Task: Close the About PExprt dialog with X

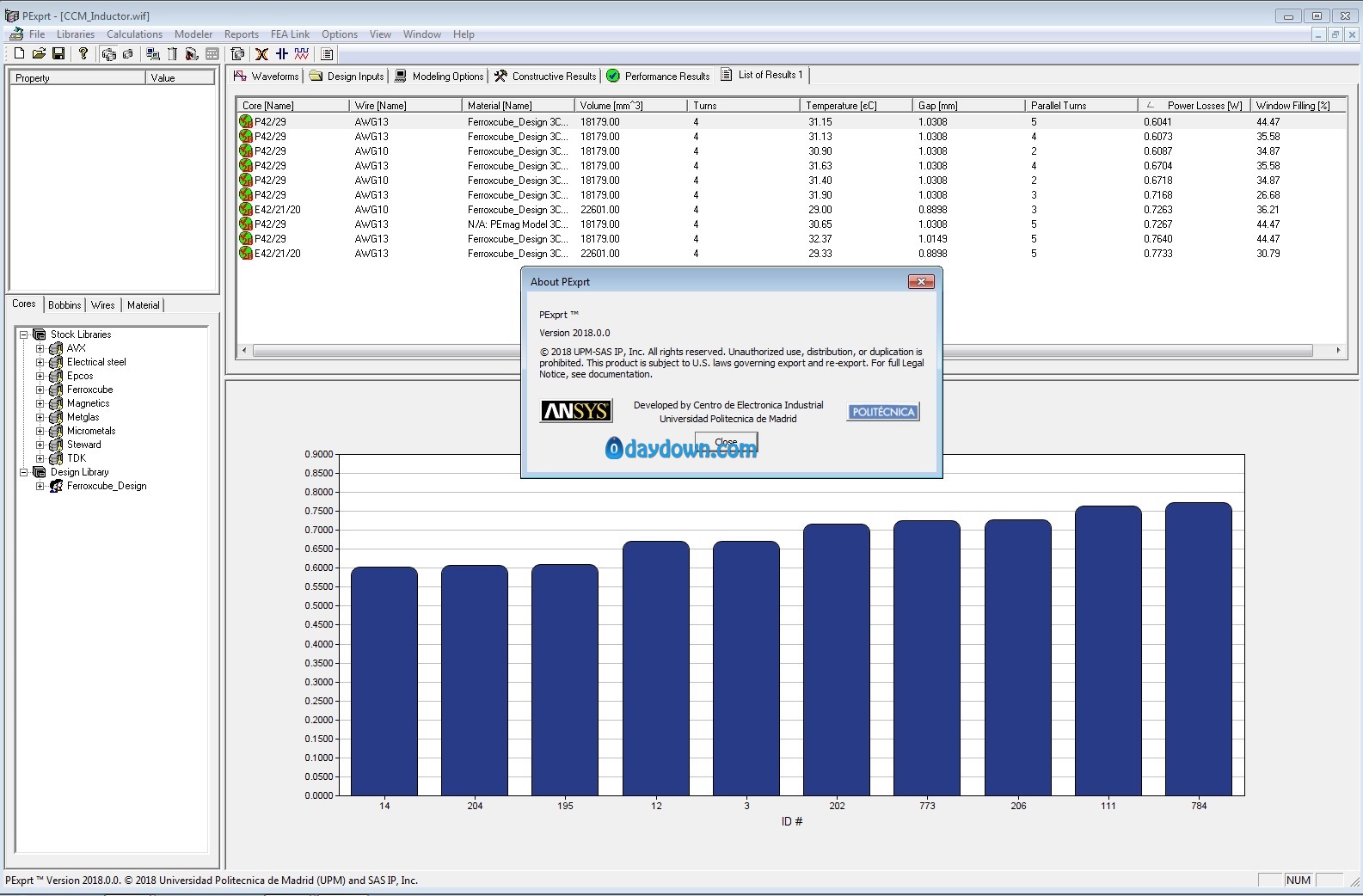Action: [x=921, y=282]
